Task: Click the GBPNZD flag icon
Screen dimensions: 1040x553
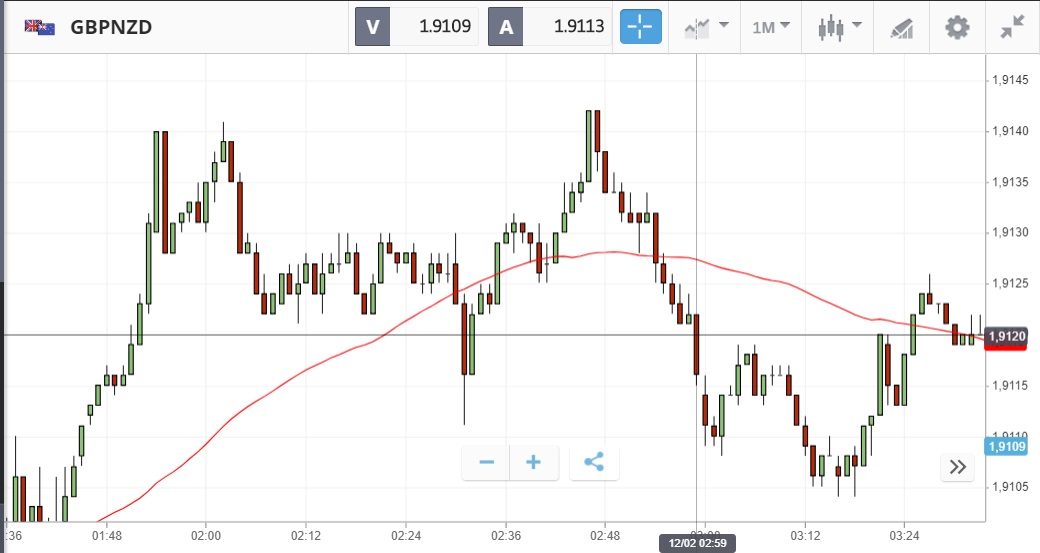Action: coord(39,27)
